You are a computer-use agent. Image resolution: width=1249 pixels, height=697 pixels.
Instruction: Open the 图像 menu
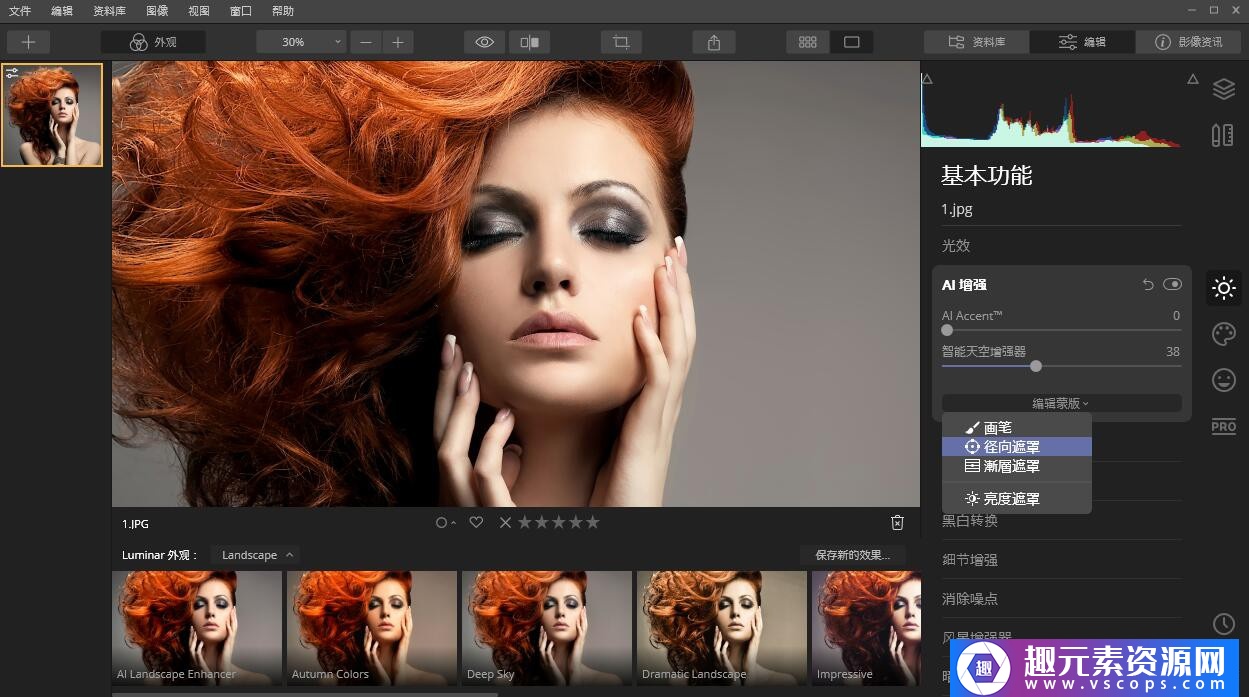157,11
